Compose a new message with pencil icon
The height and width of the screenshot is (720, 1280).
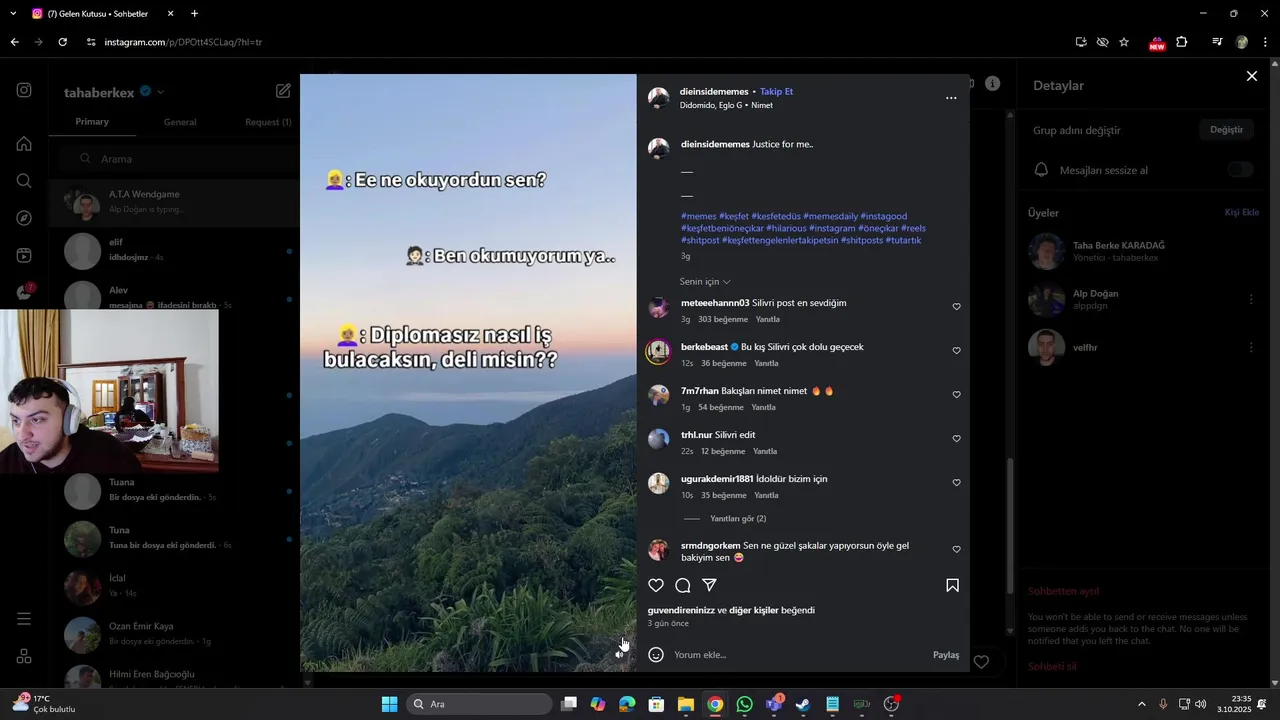[283, 91]
